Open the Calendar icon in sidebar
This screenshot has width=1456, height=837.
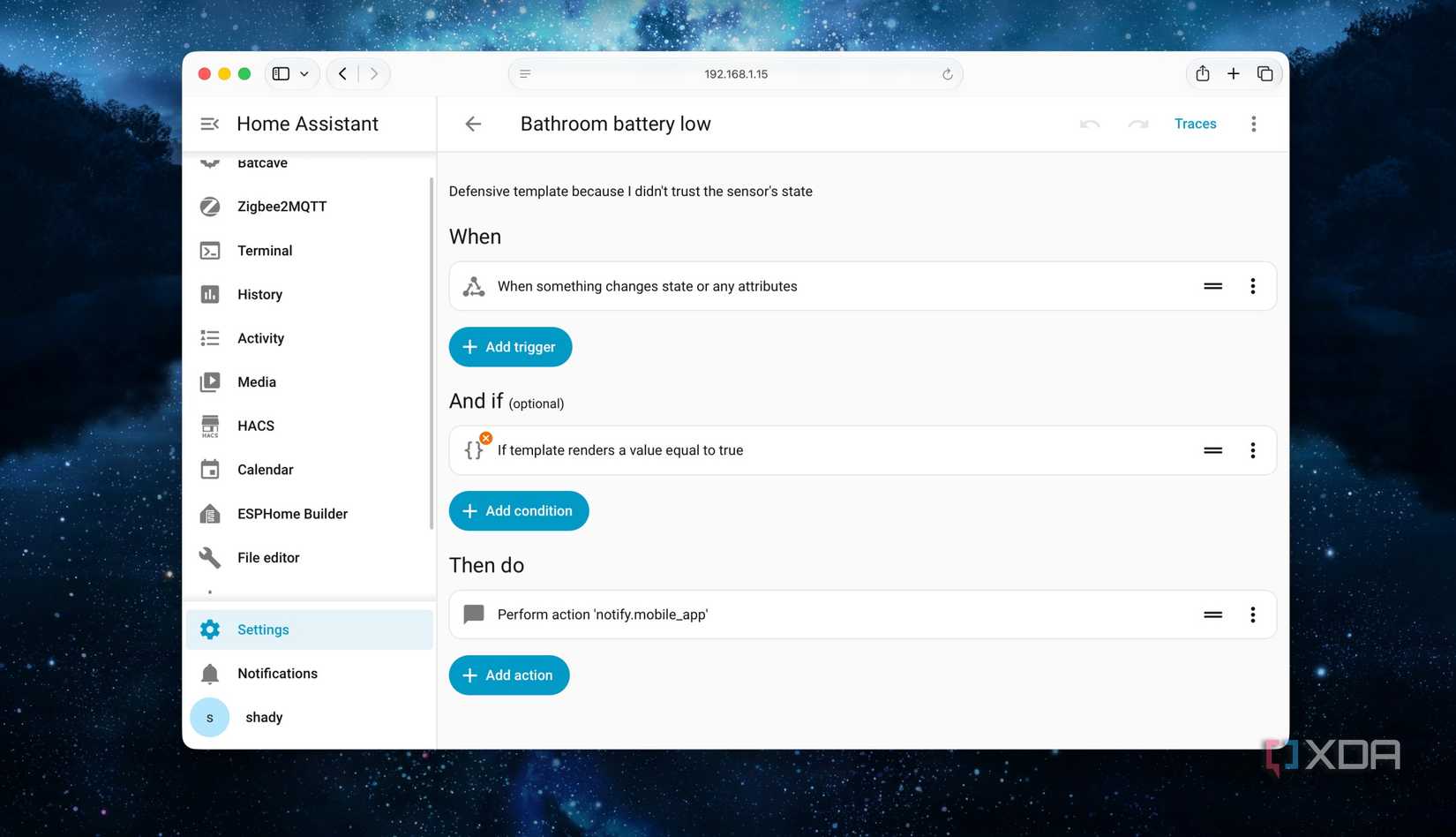tap(210, 470)
